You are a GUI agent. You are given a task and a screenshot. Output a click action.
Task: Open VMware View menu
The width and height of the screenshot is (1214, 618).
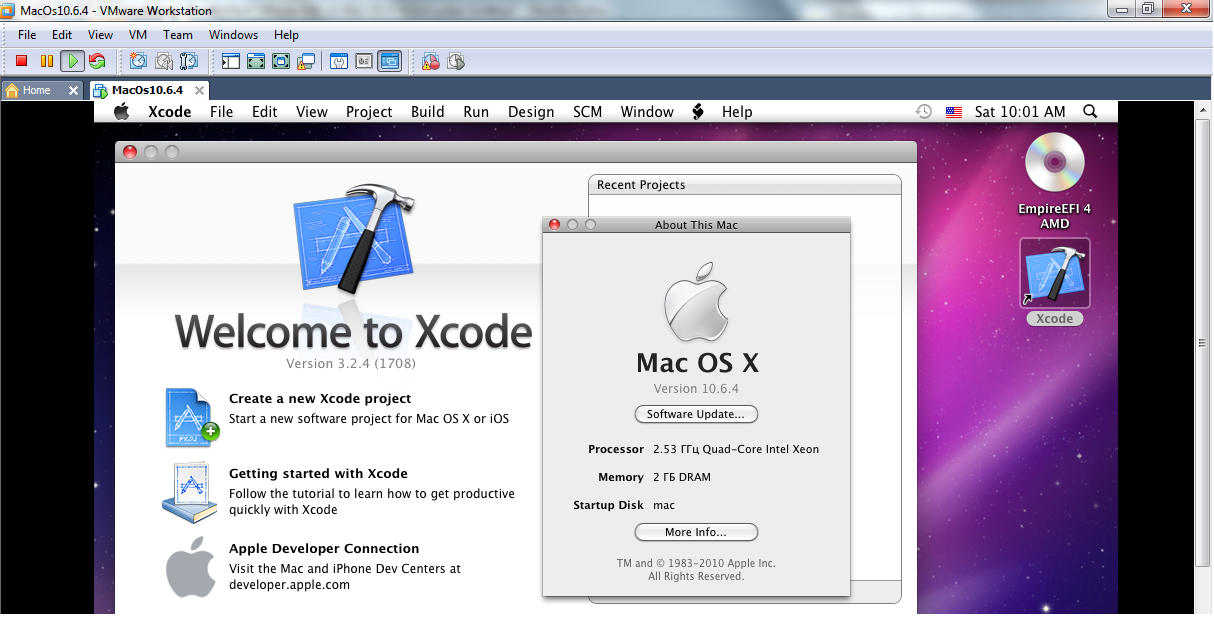[100, 34]
